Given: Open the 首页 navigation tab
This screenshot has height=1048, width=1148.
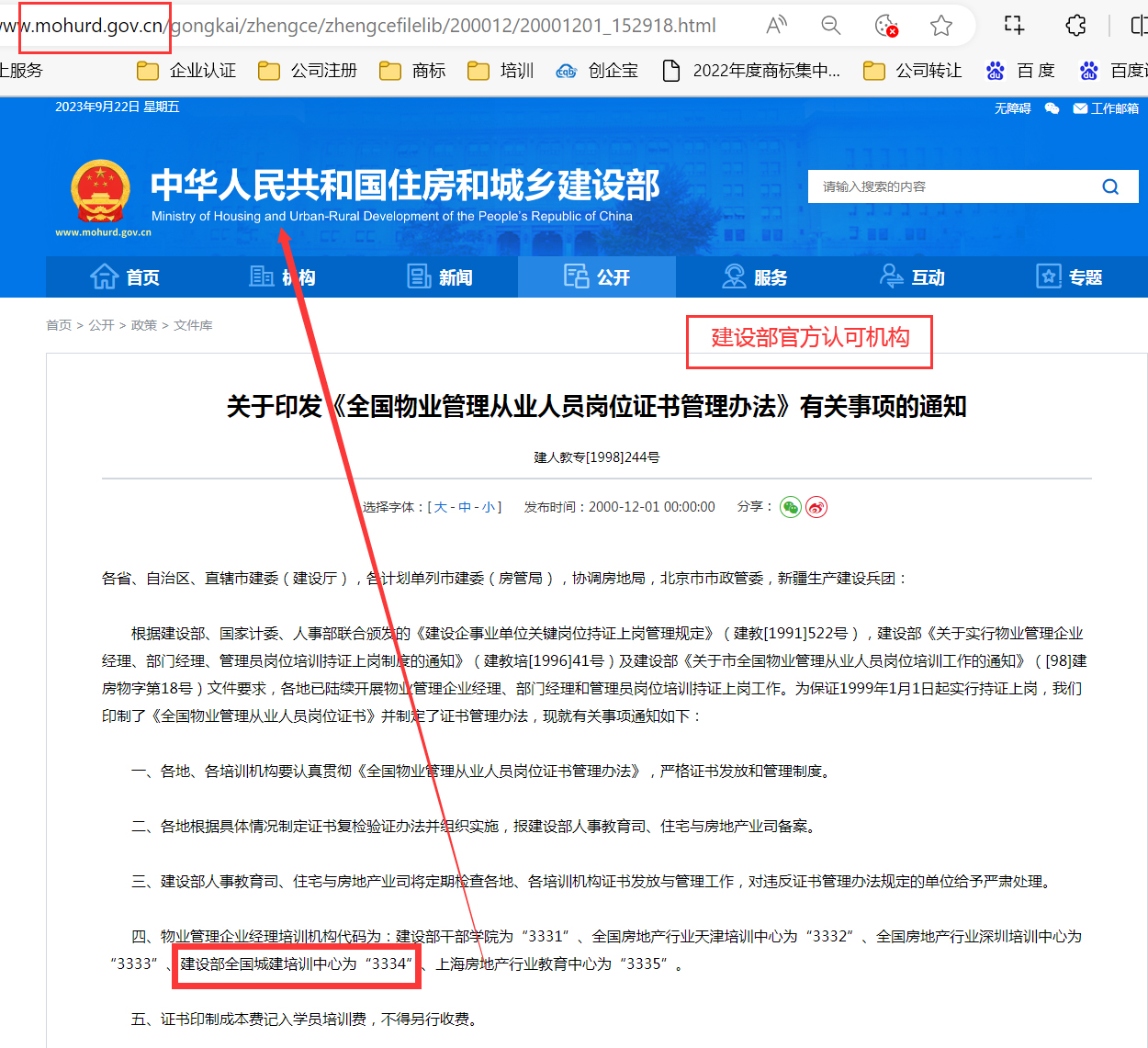Looking at the screenshot, I should coord(125,277).
